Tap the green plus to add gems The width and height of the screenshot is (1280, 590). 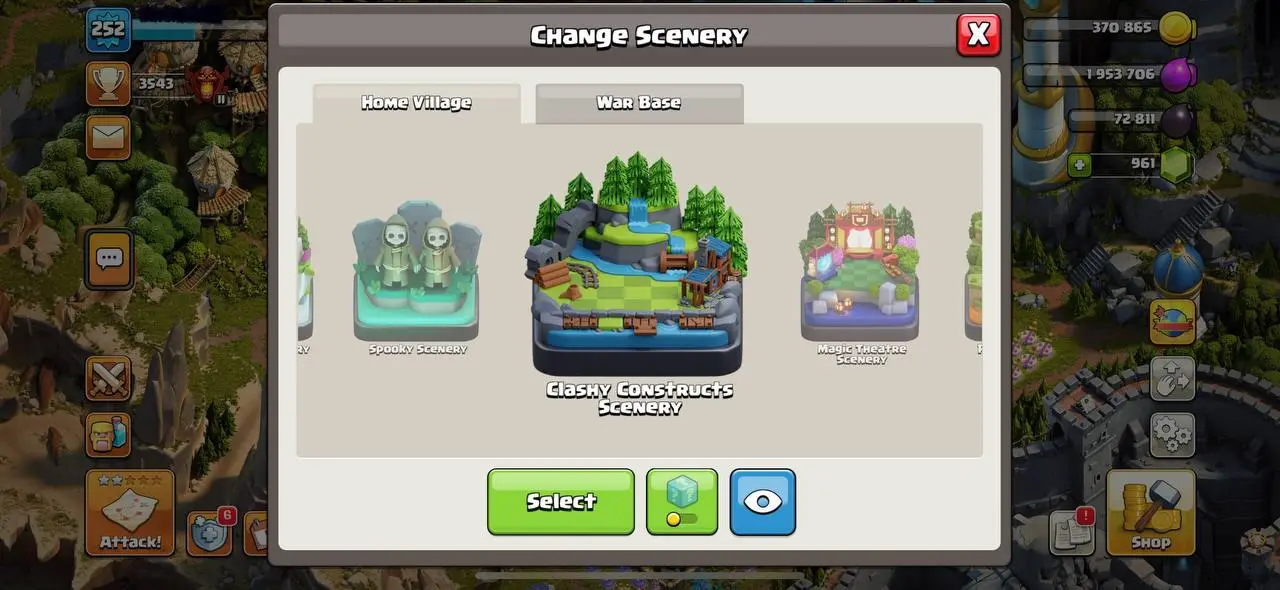(x=1079, y=164)
